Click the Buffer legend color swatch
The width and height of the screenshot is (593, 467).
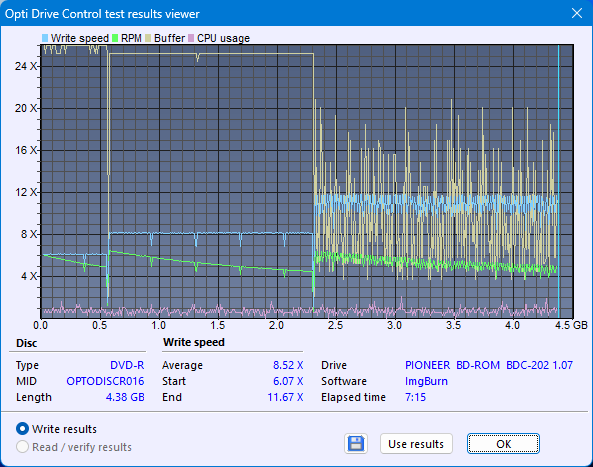click(x=148, y=38)
